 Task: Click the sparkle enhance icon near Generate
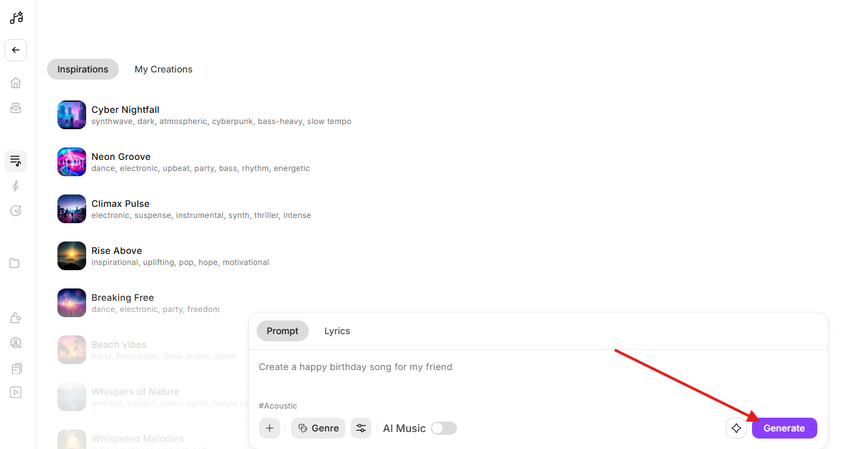point(737,428)
